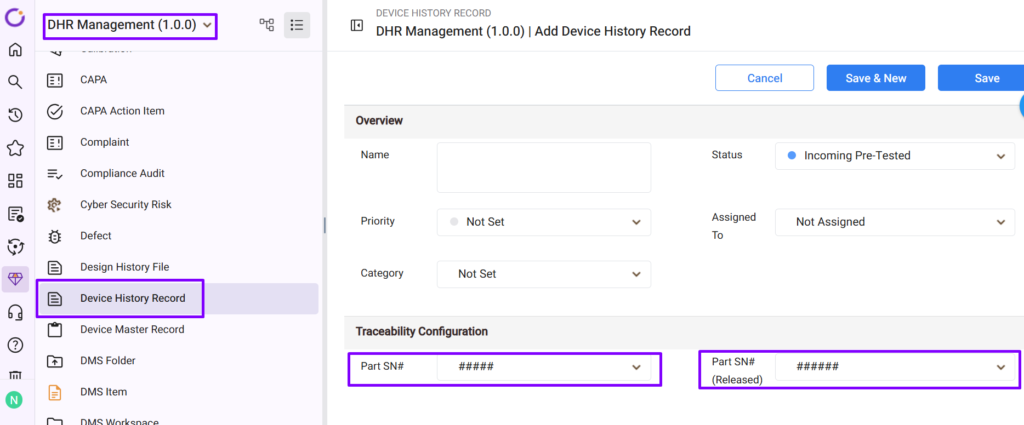Open the history clock icon
Viewport: 1024px width, 425px height.
15,115
